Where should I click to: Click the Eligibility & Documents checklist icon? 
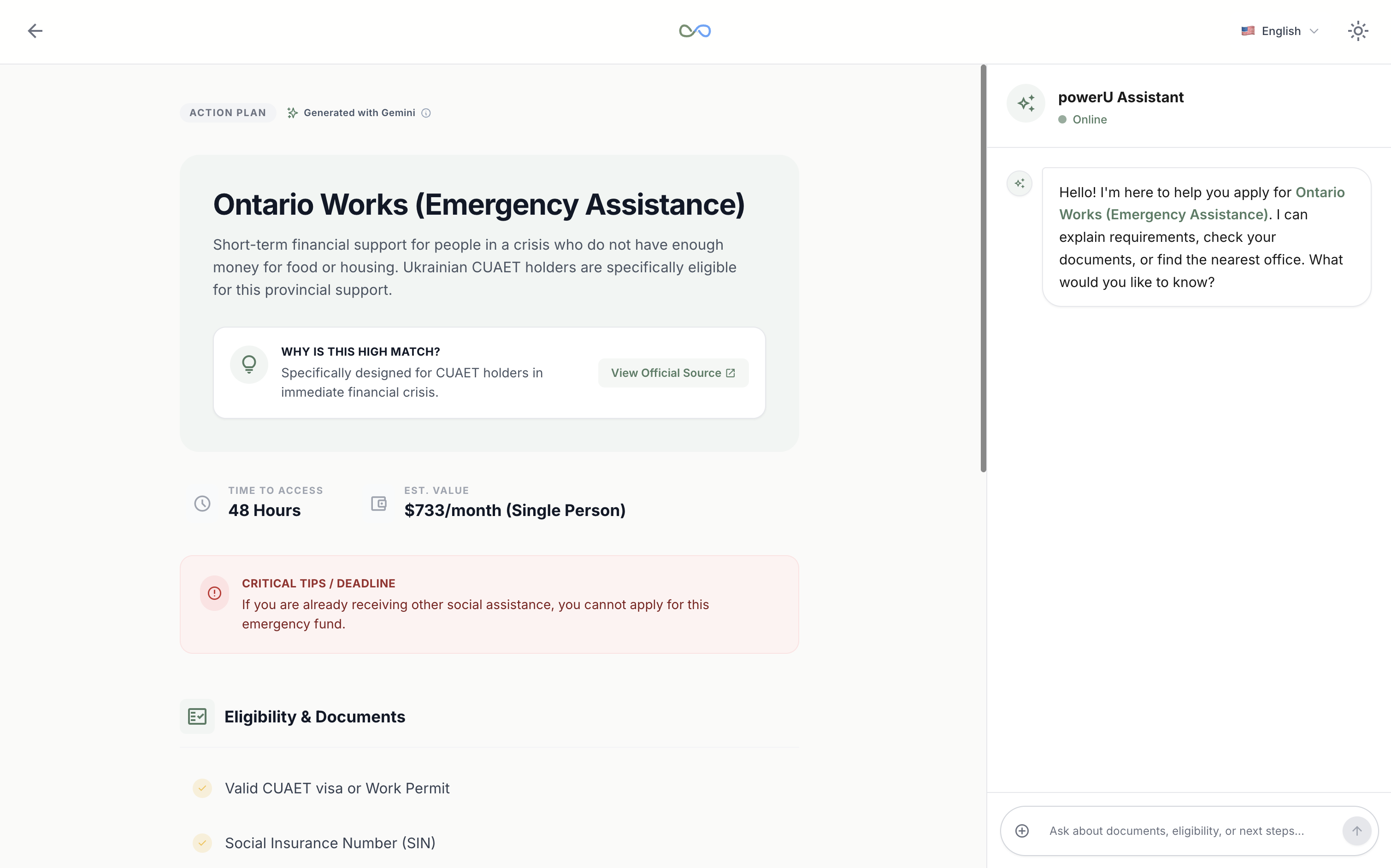[197, 716]
